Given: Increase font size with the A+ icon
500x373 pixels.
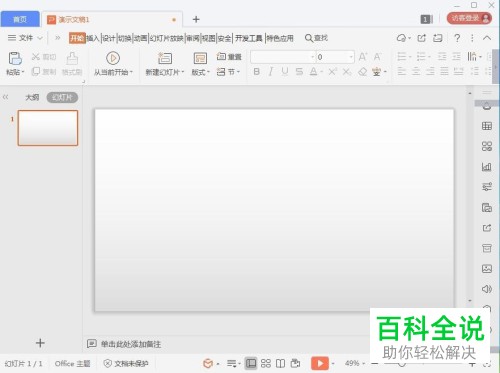Looking at the screenshot, I should (363, 57).
